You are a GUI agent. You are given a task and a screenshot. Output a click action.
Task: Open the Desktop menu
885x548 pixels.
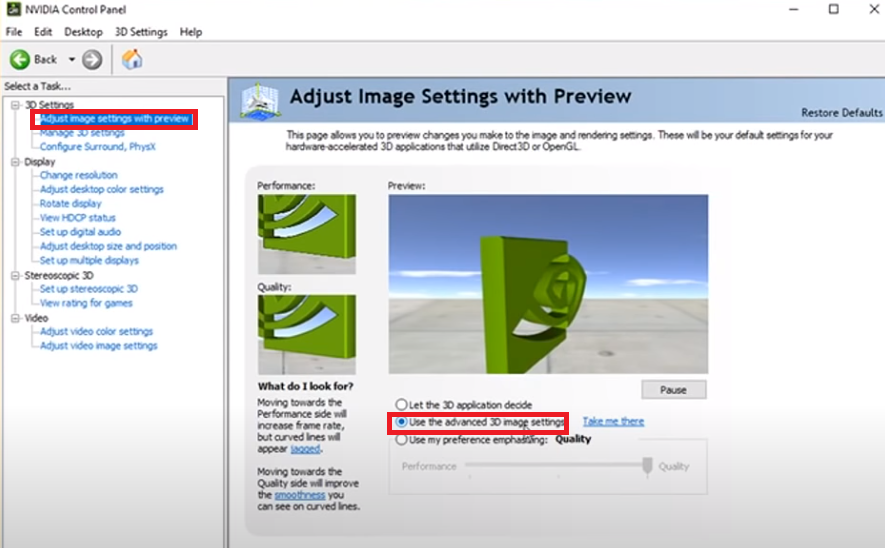click(x=83, y=32)
